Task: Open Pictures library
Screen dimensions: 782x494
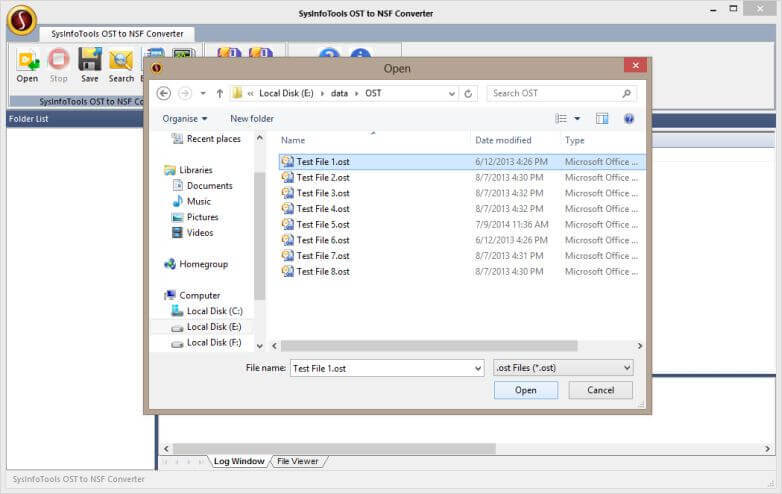Action: [195, 217]
